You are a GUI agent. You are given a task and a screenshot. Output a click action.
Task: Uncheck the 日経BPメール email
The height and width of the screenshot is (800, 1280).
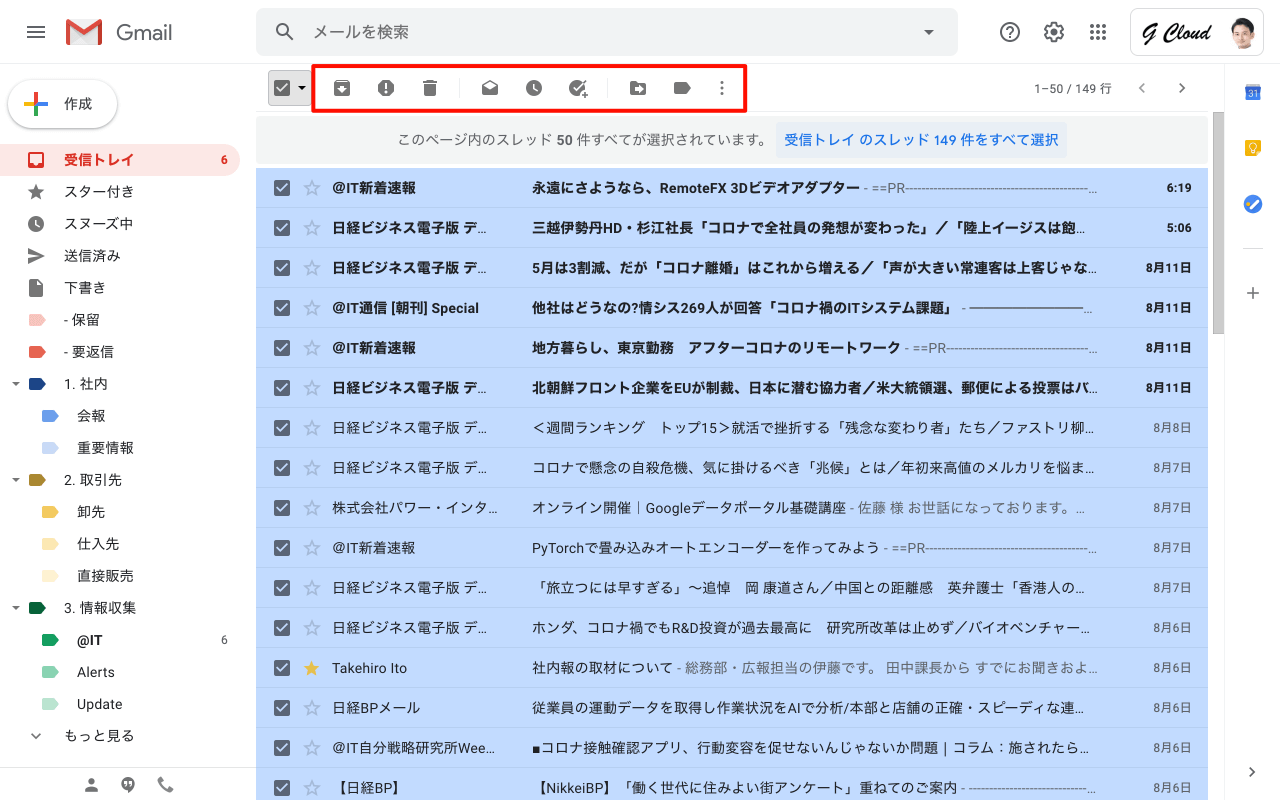pyautogui.click(x=282, y=708)
